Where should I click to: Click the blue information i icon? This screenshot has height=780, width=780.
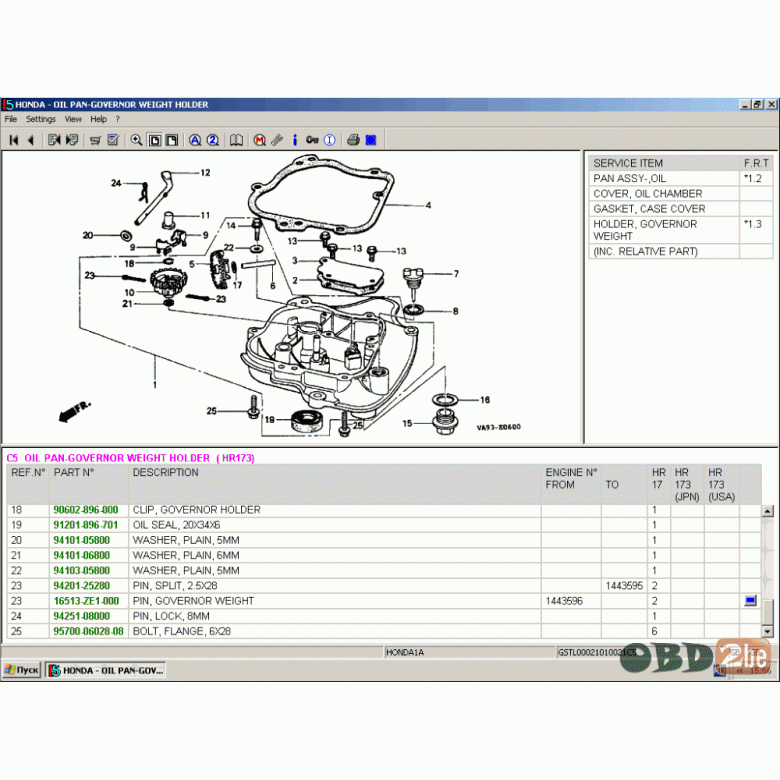pyautogui.click(x=294, y=140)
